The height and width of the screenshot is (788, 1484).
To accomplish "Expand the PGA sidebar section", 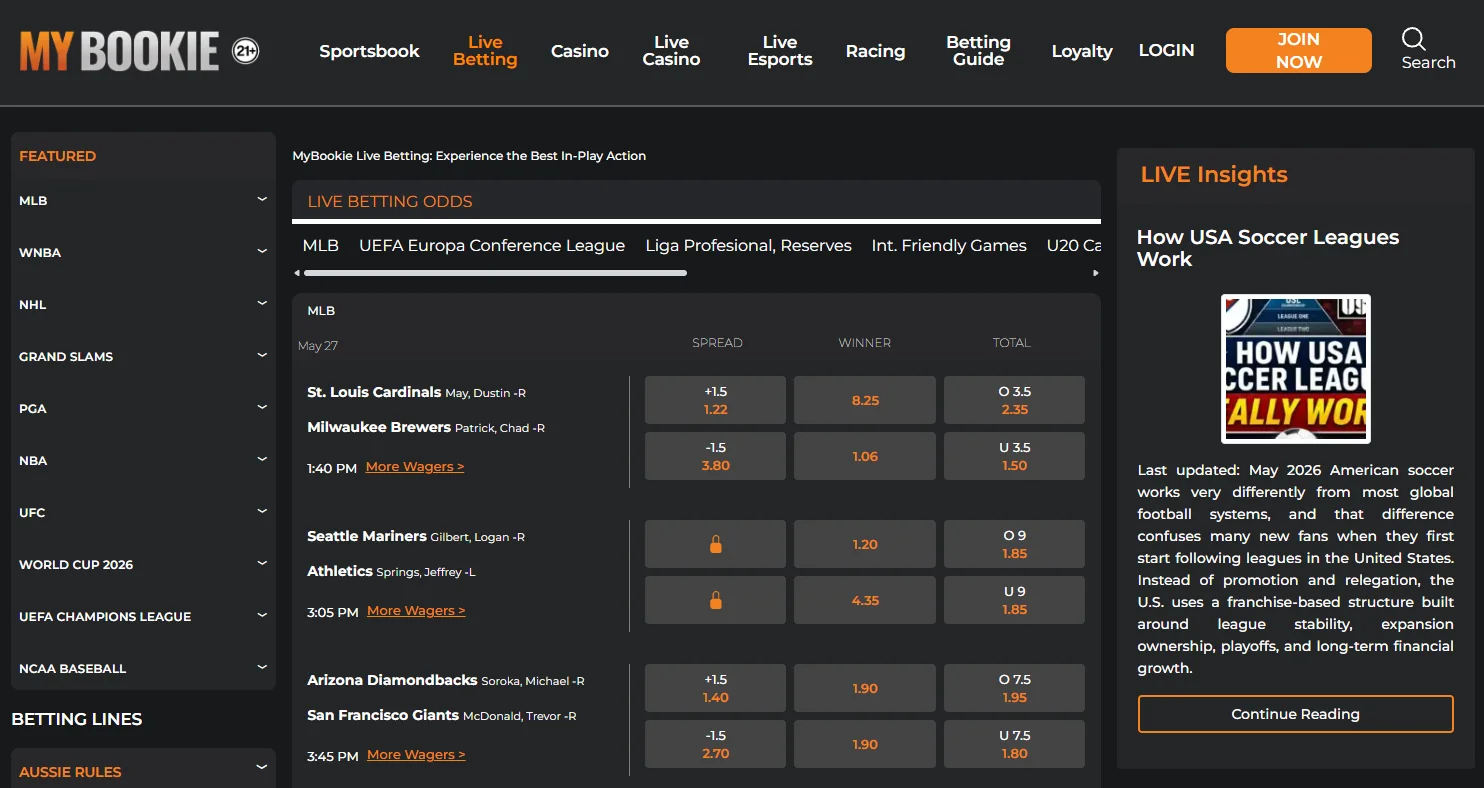I will pos(143,408).
